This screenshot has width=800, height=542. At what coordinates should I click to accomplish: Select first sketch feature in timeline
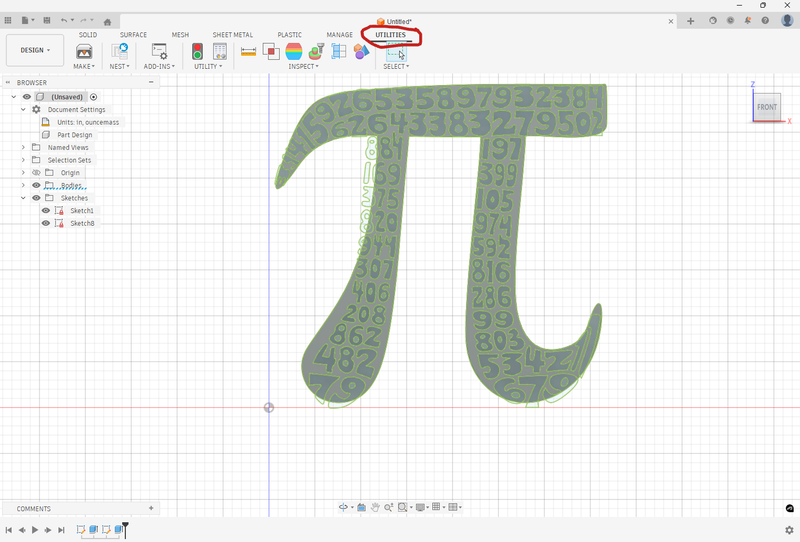click(x=81, y=530)
